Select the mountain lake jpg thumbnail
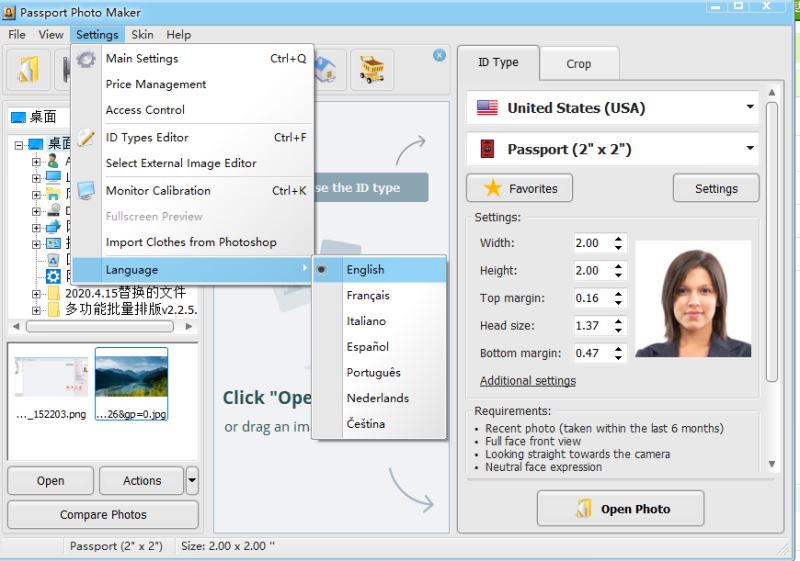800x561 pixels. tap(132, 384)
